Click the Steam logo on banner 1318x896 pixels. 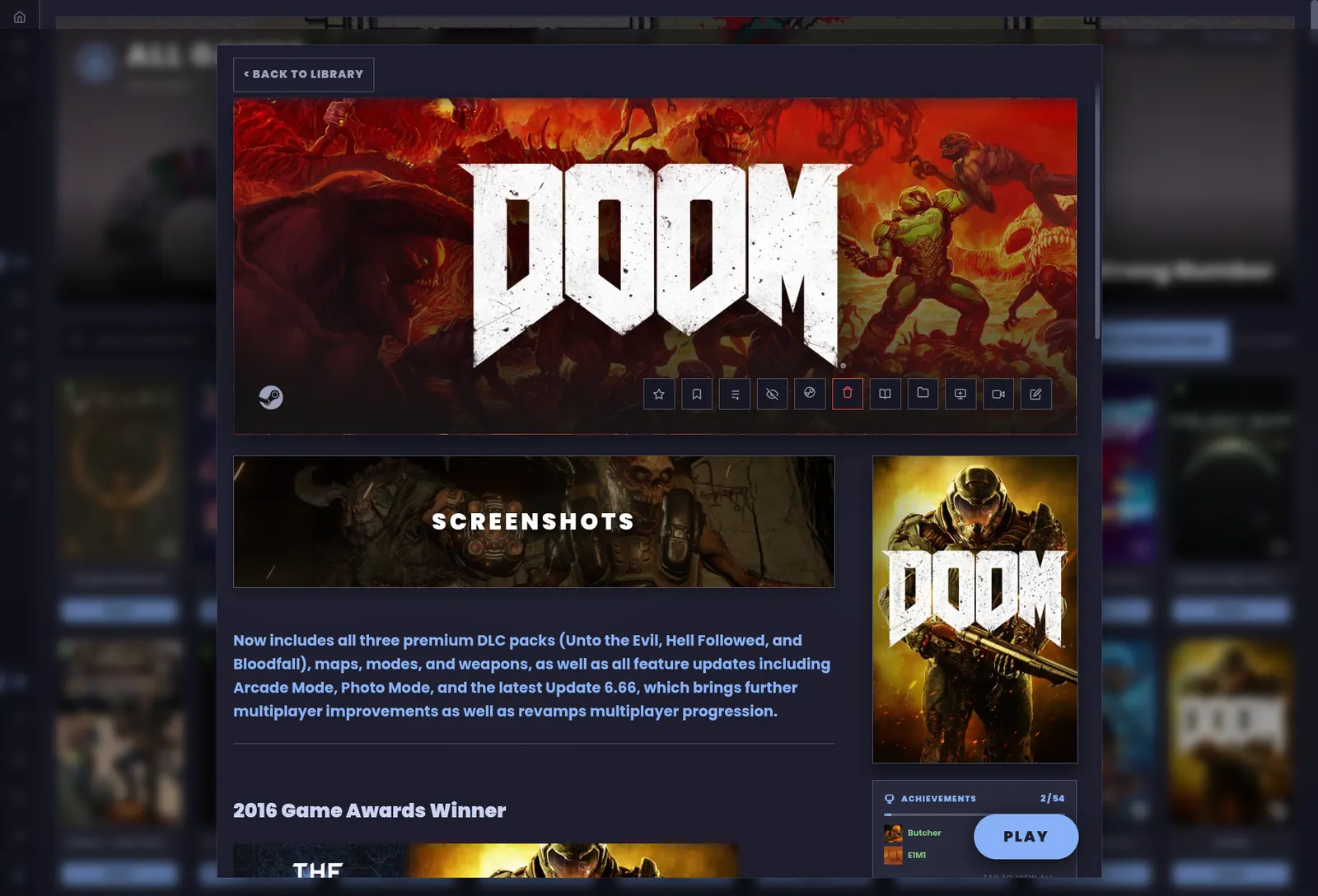271,398
